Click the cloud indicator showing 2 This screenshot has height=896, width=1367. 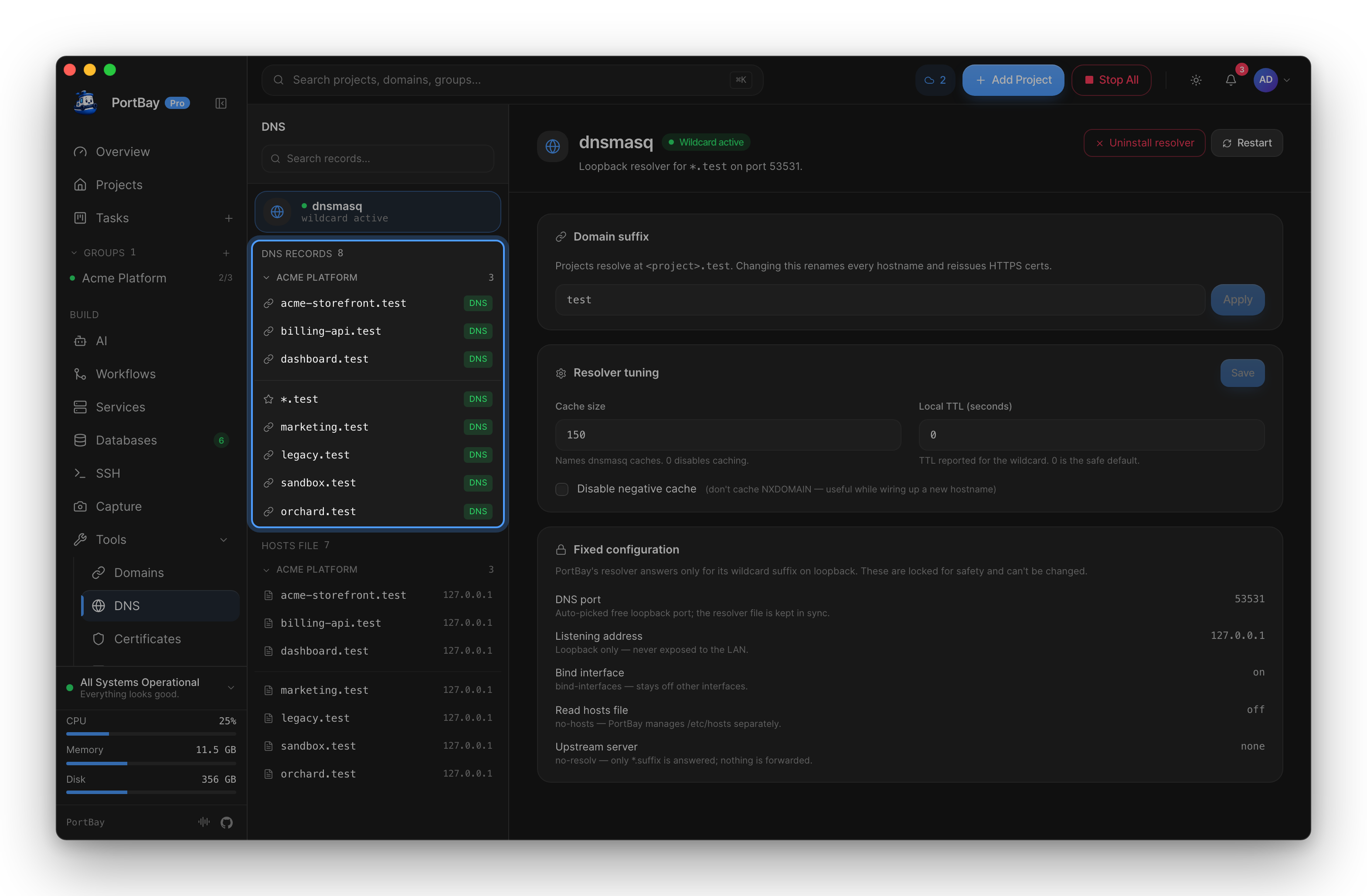click(935, 81)
